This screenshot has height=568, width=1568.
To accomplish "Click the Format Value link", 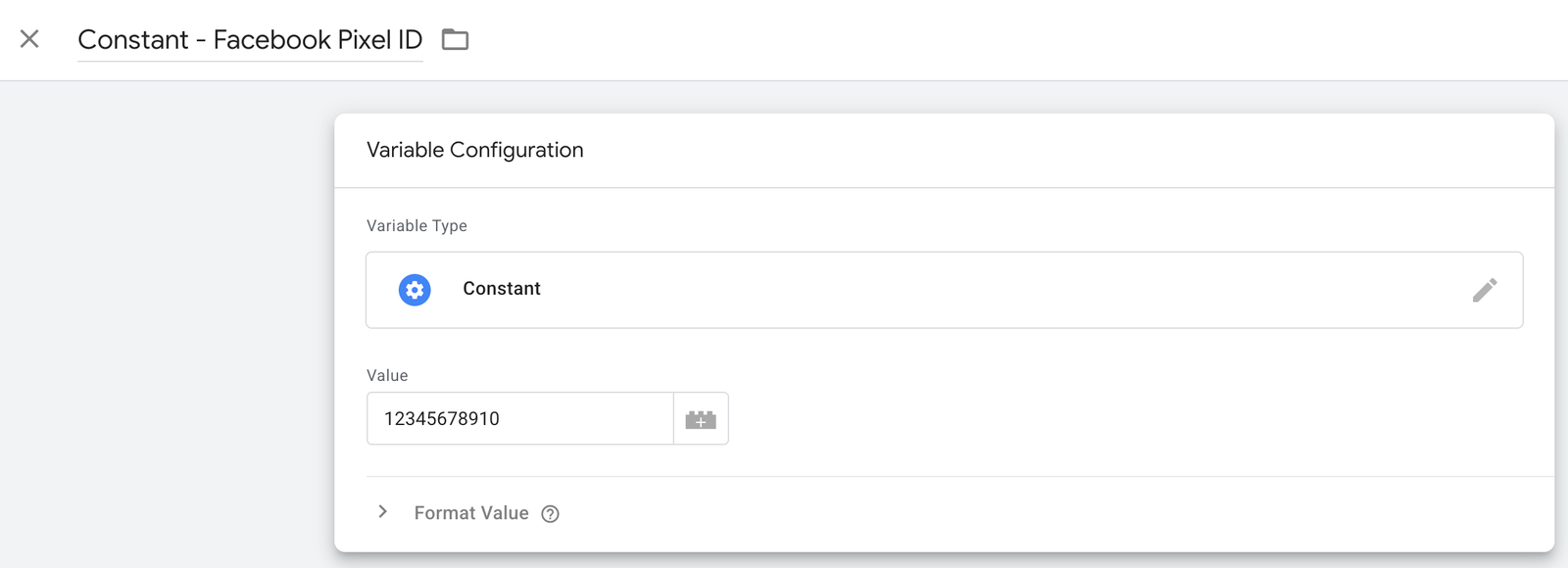I will pos(470,512).
